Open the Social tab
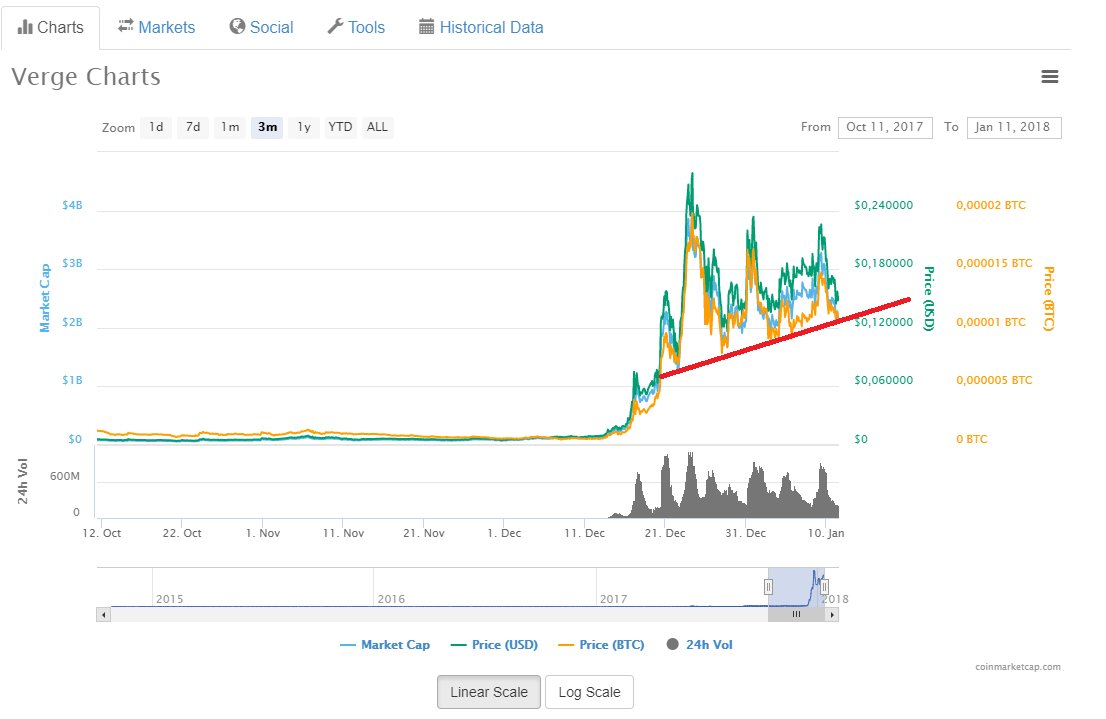Screen dimensions: 1106x719 pyautogui.click(x=262, y=28)
